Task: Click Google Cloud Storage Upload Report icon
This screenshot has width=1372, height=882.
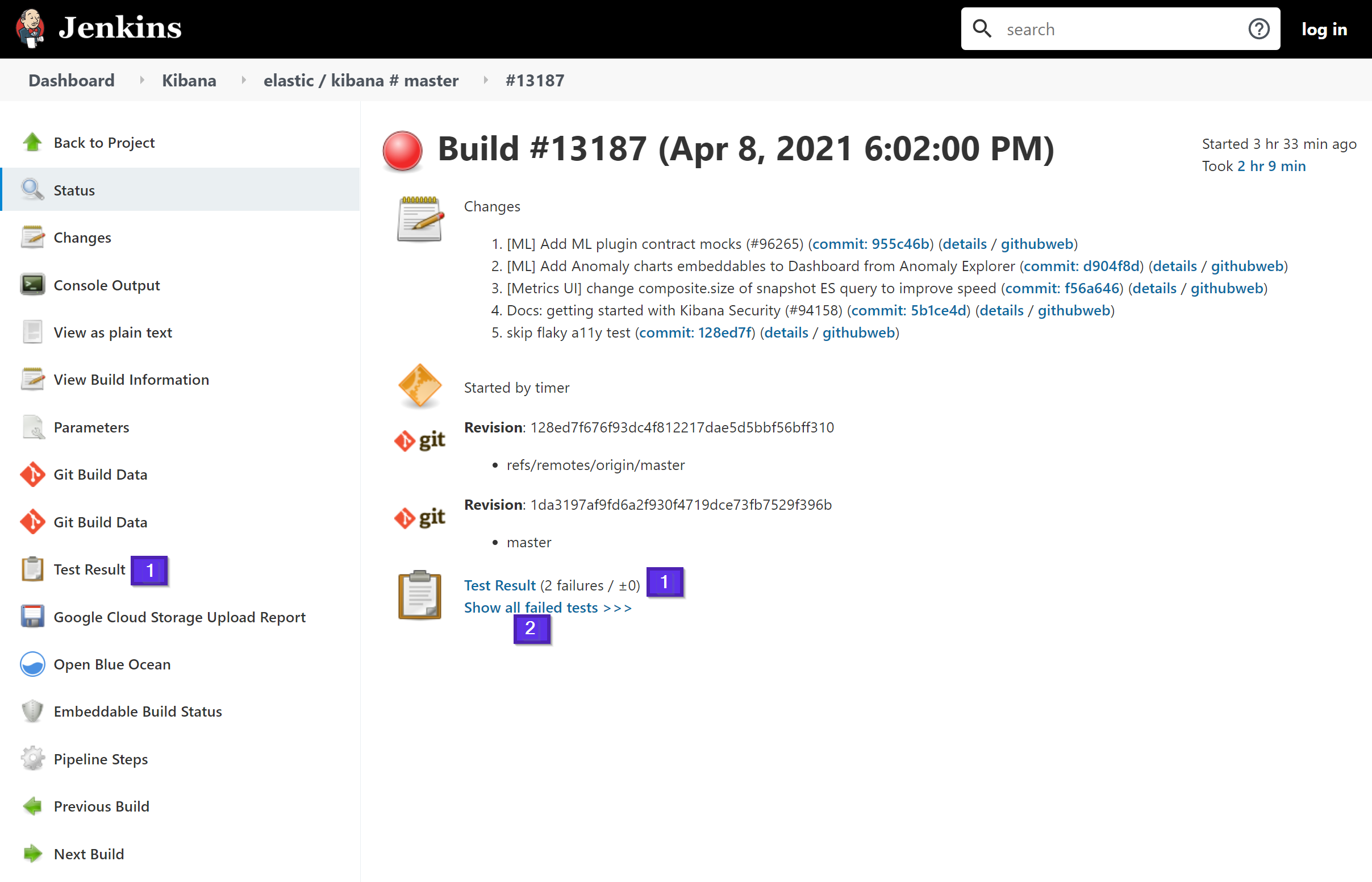Action: coord(32,617)
